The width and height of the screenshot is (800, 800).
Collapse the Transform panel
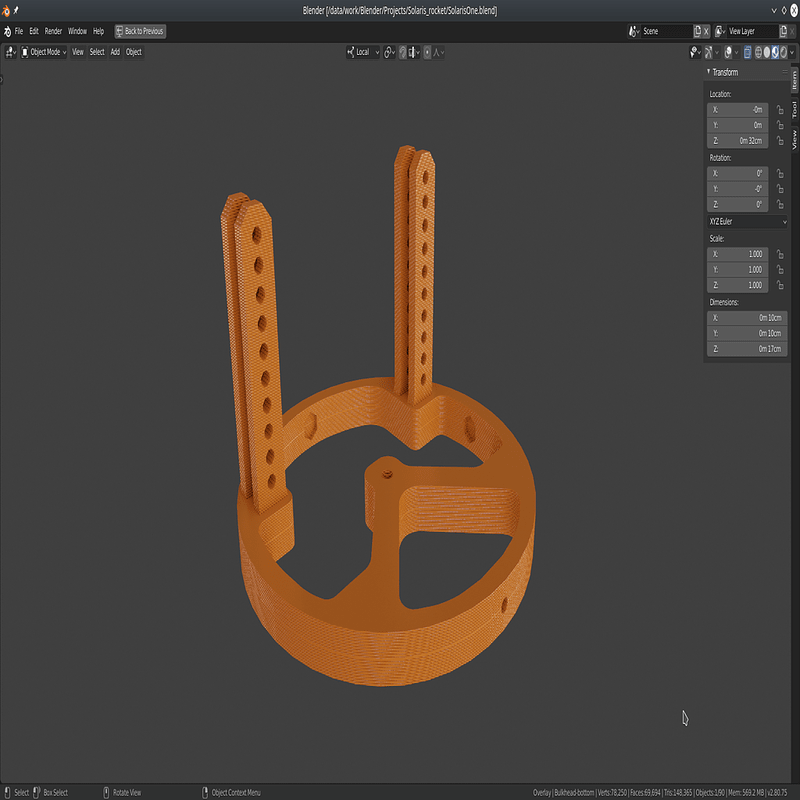click(708, 72)
